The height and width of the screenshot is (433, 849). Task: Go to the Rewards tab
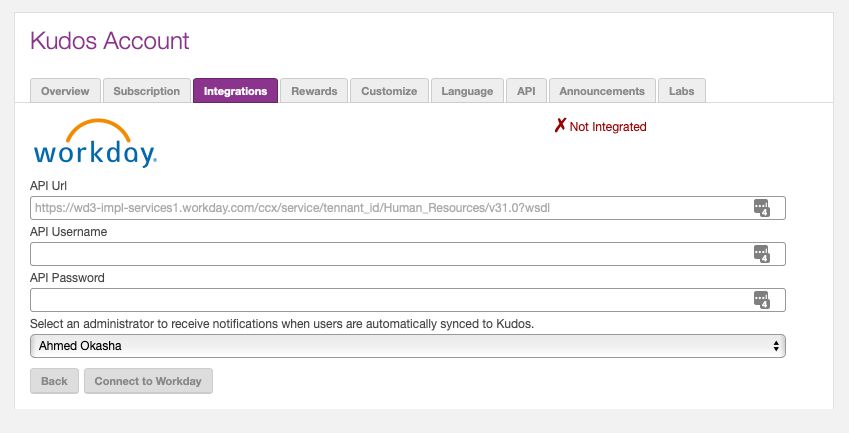[314, 91]
